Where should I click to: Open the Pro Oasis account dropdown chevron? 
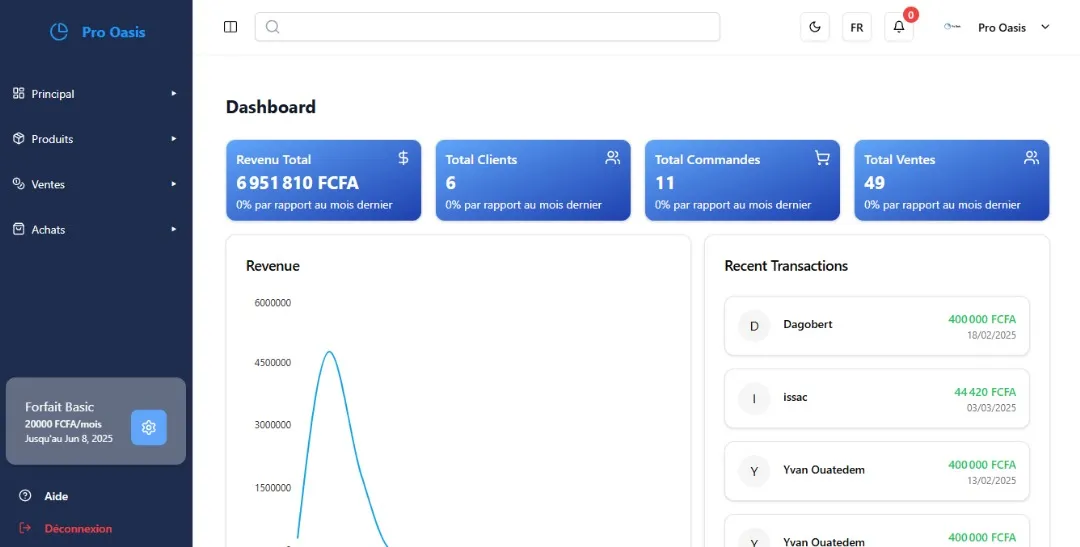pos(1045,27)
